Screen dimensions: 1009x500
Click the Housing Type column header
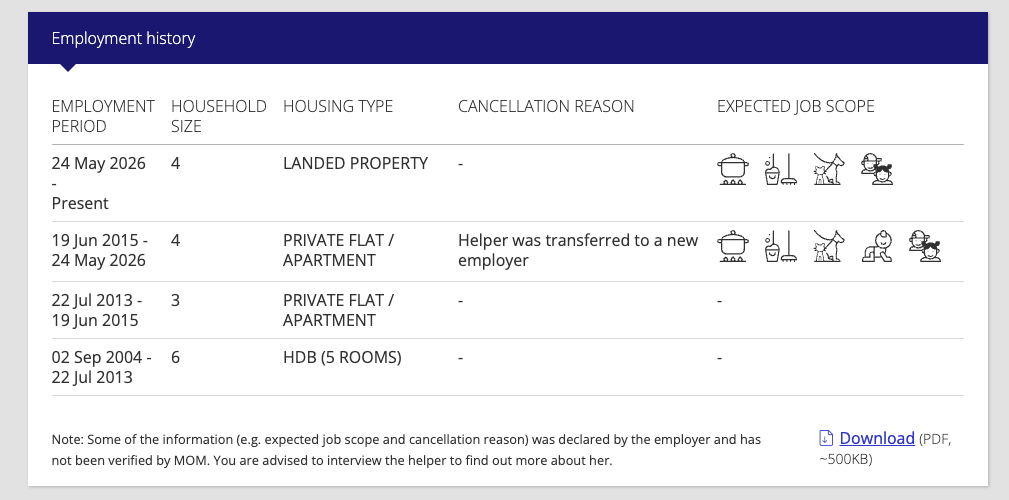click(338, 106)
